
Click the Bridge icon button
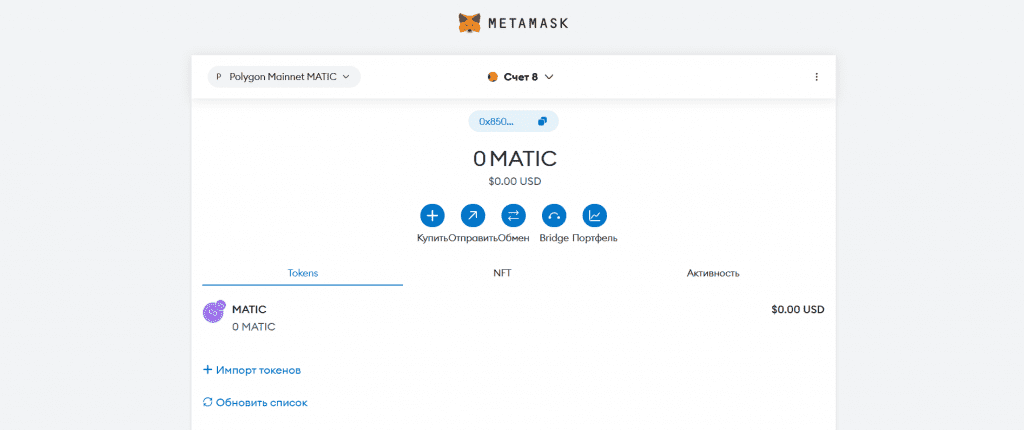click(554, 215)
